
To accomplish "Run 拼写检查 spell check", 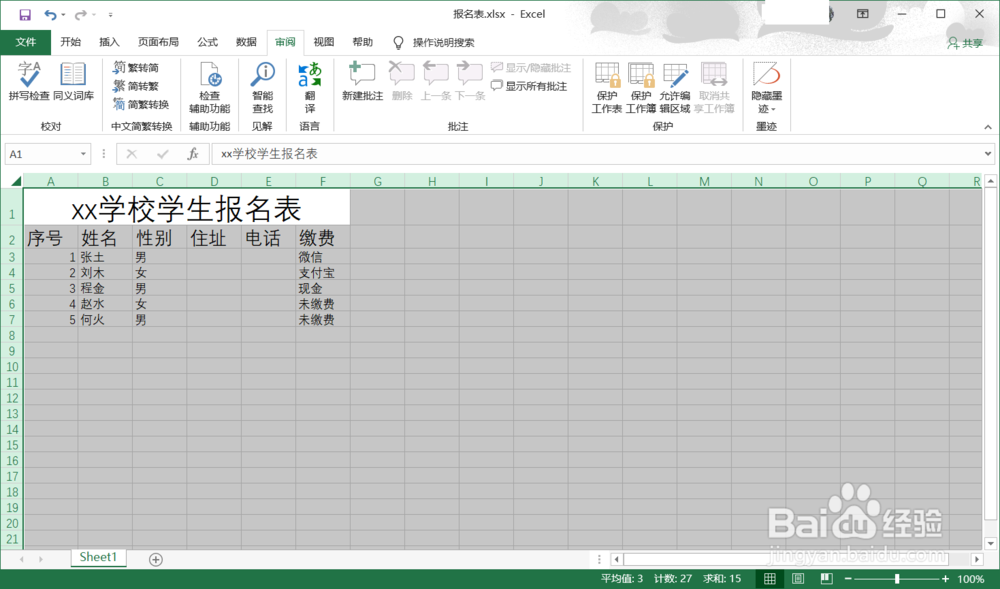I will (29, 82).
